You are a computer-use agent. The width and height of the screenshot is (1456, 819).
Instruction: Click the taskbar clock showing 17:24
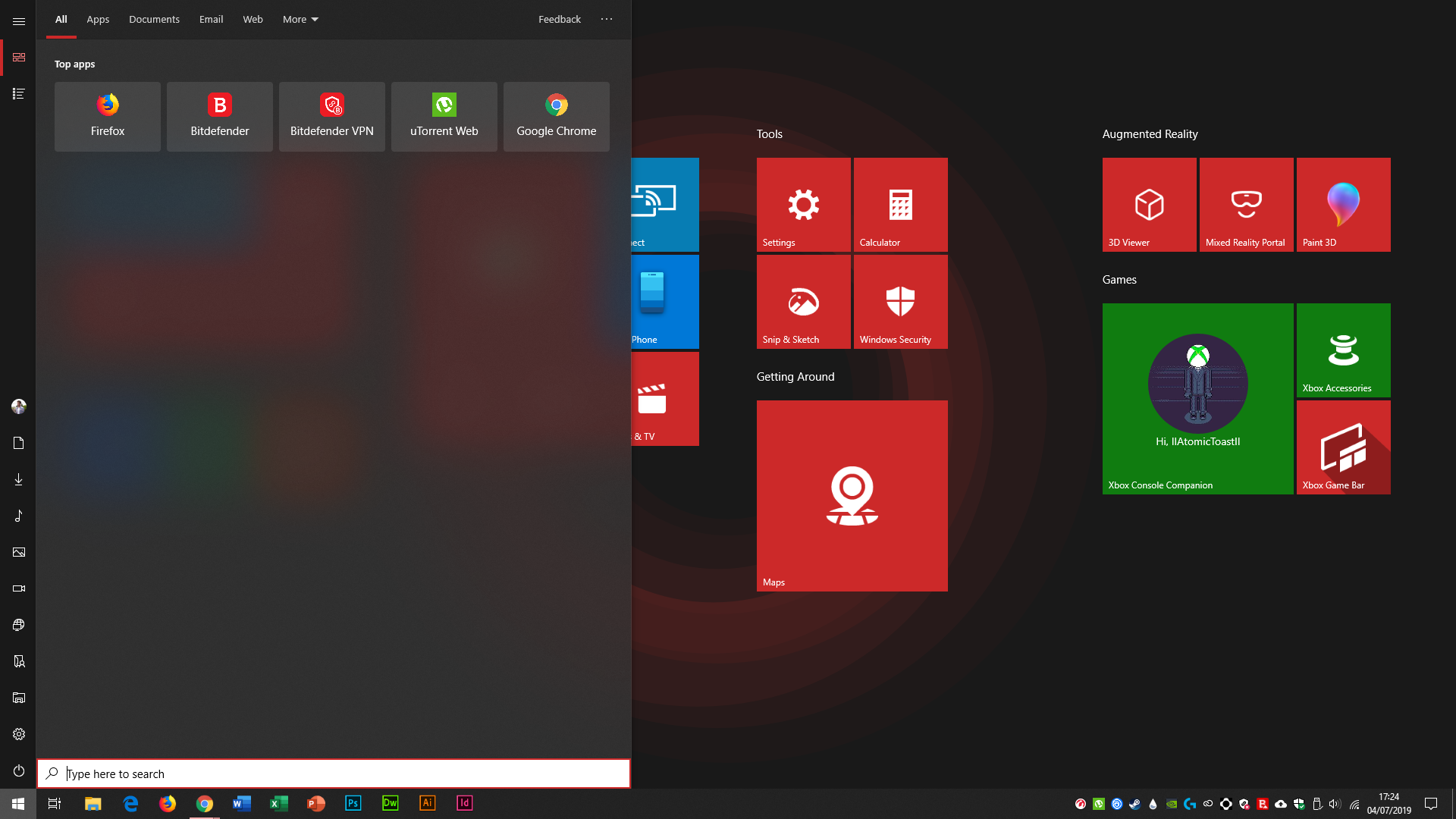point(1389,804)
